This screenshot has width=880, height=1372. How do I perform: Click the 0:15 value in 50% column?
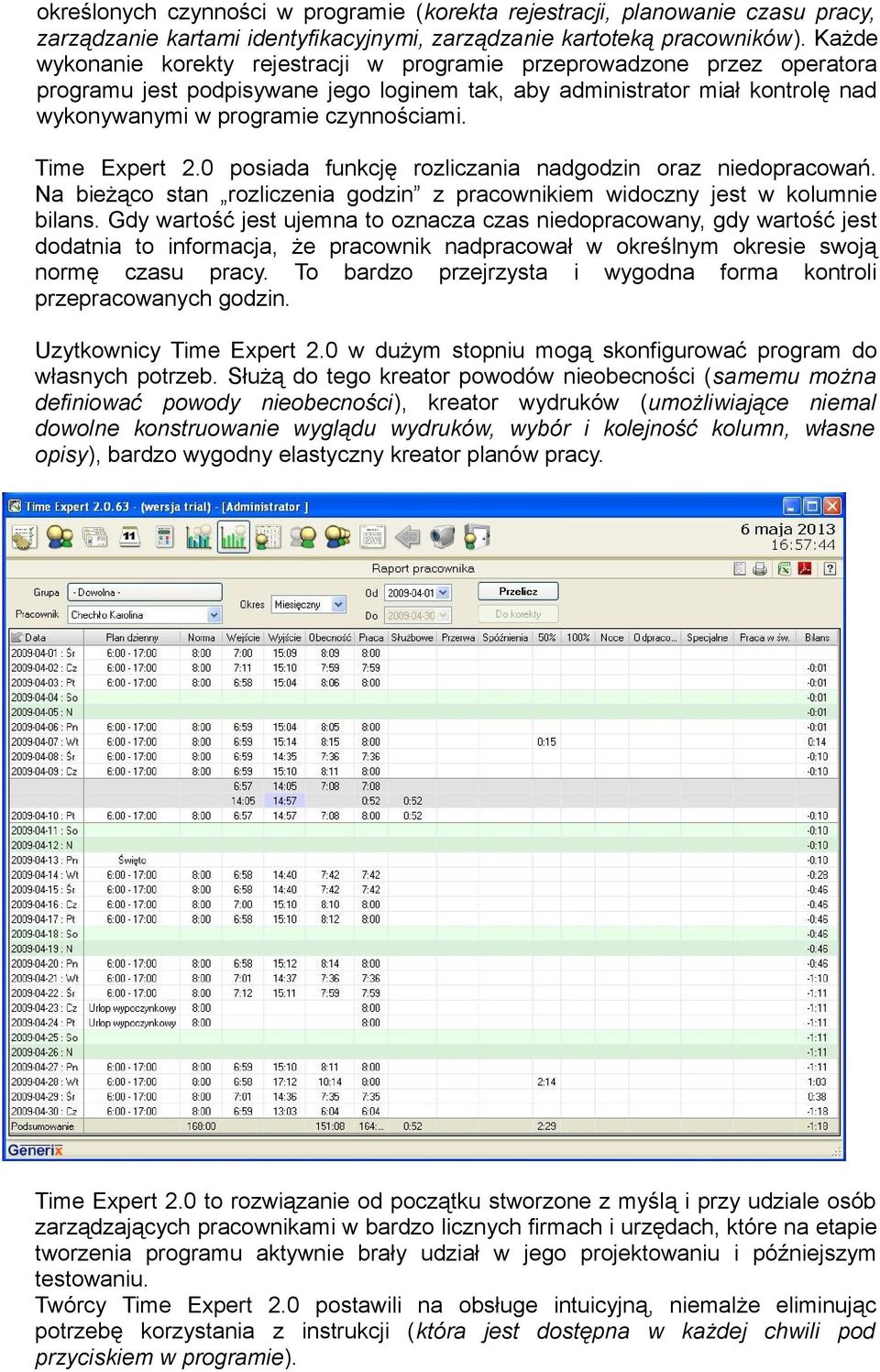point(546,742)
